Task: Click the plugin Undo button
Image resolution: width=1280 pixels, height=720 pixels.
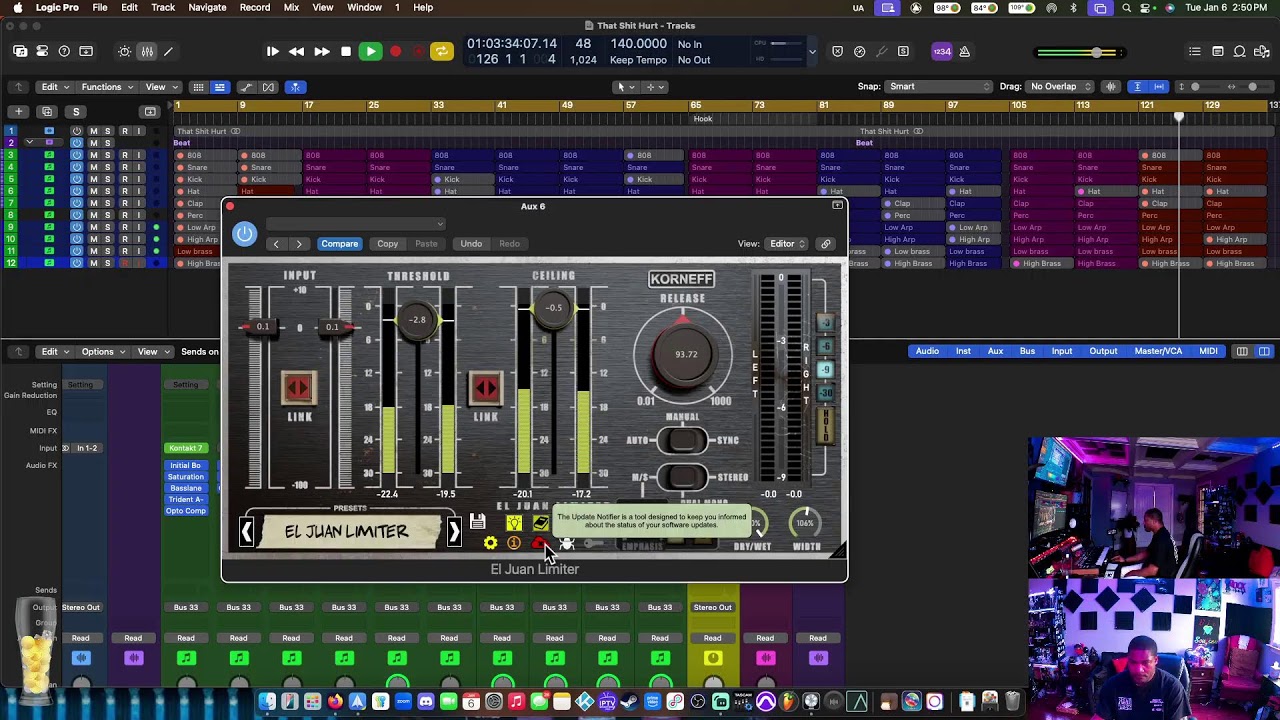Action: (x=471, y=244)
